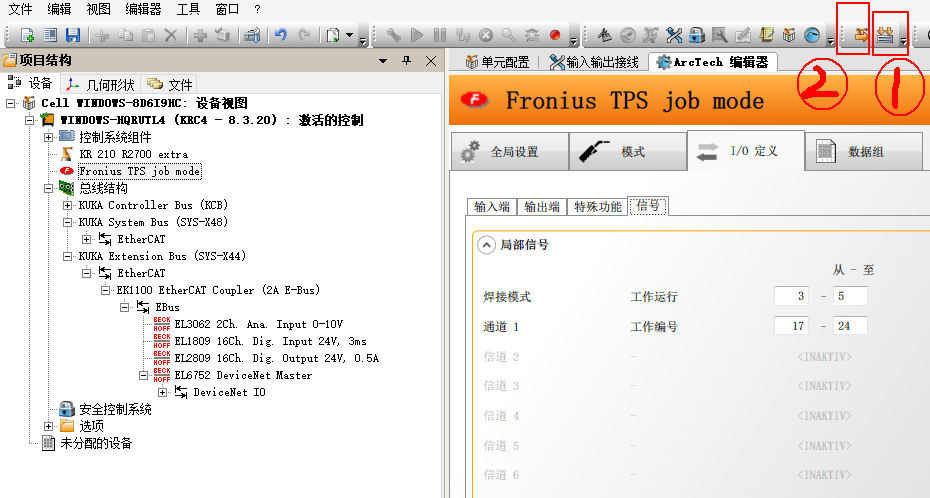Open dropdown arrow next to document icon
The height and width of the screenshot is (498, 930).
pyautogui.click(x=349, y=36)
